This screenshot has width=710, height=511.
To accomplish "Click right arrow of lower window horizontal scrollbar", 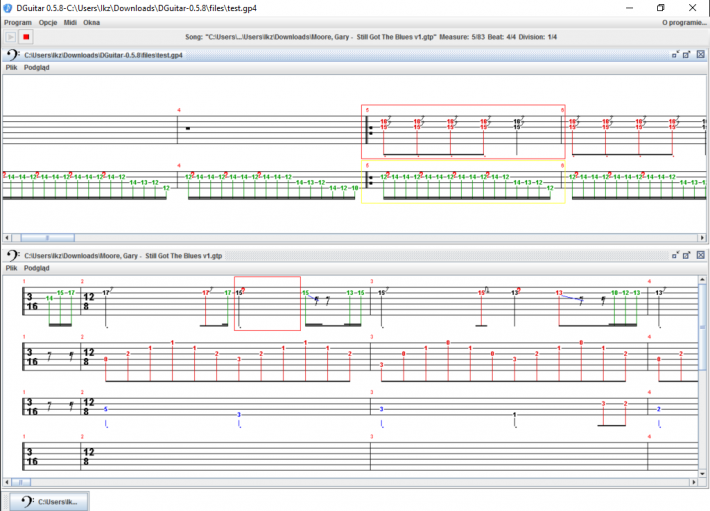I will 694,482.
